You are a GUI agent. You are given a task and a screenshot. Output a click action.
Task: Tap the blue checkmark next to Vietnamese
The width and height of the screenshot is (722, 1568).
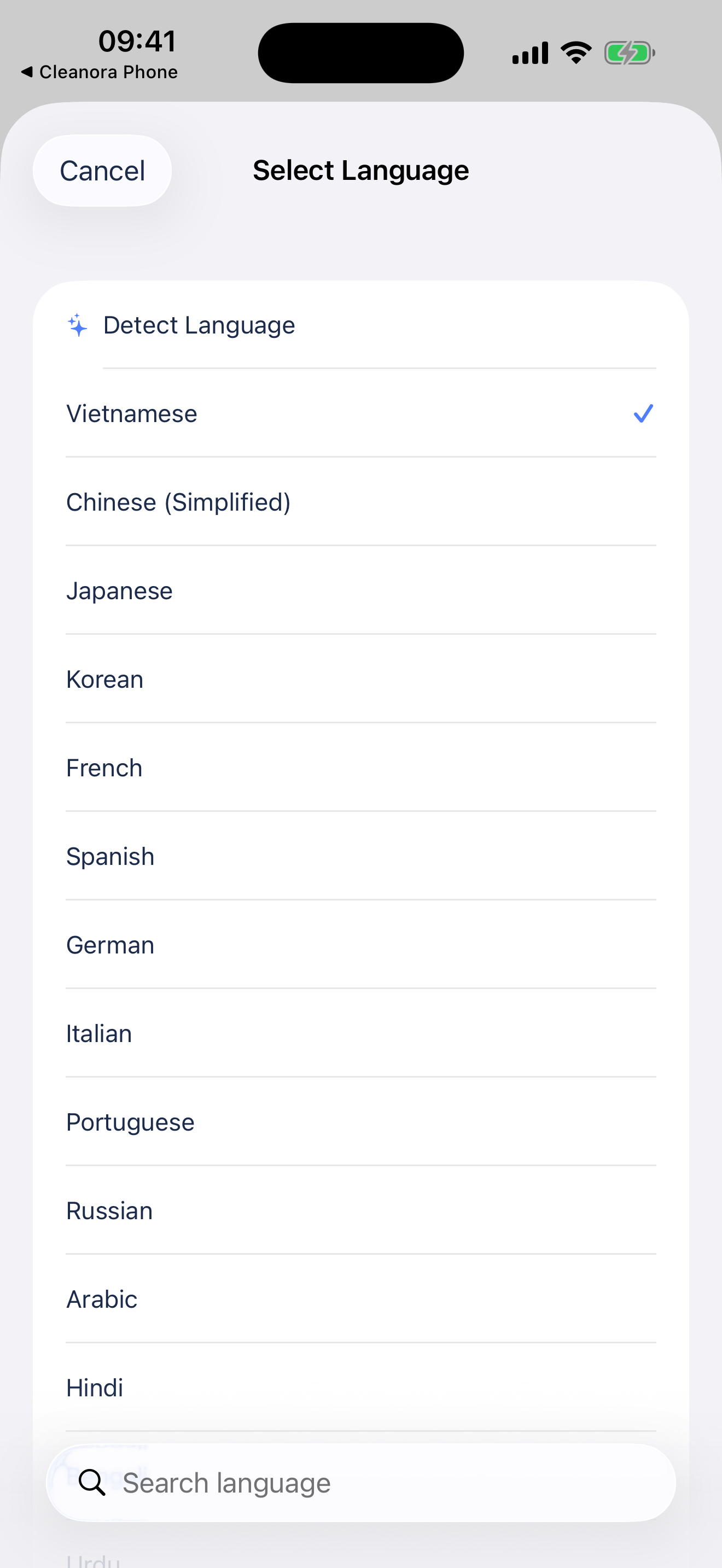[643, 413]
